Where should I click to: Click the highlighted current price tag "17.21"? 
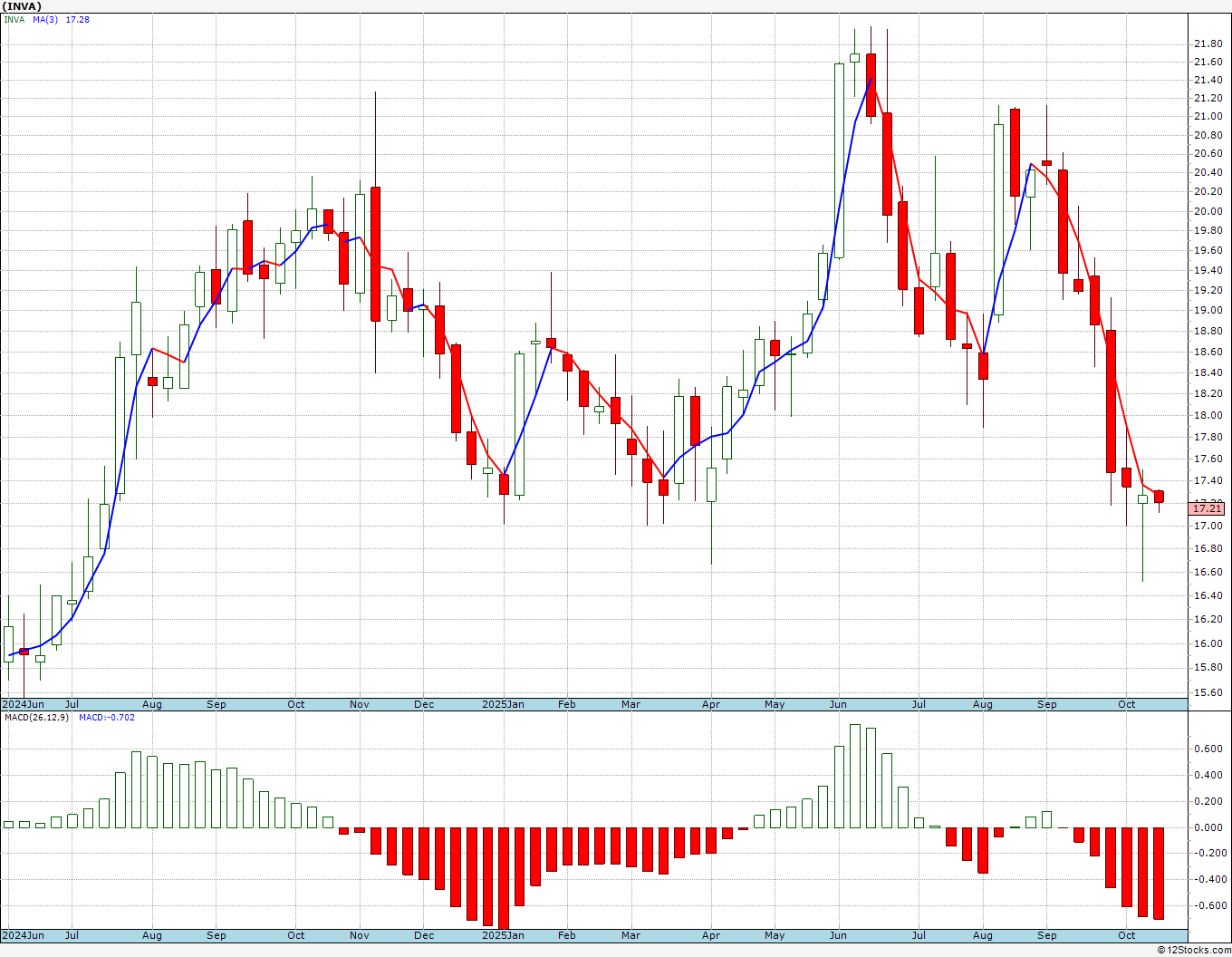click(x=1208, y=508)
